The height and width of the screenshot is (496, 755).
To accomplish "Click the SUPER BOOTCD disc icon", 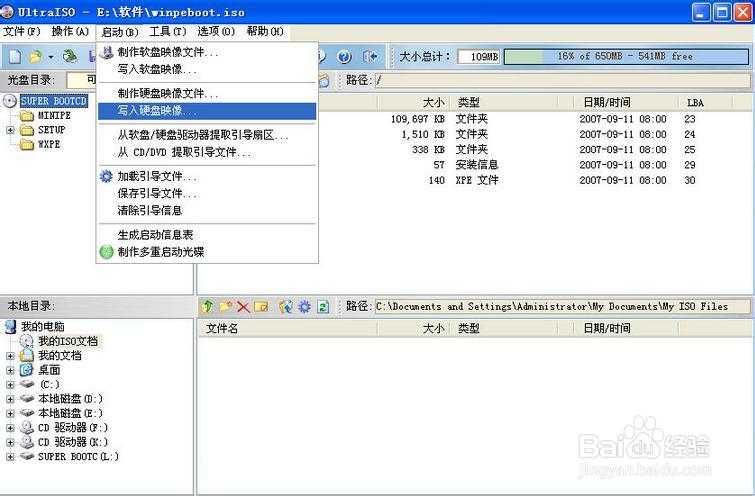I will tap(10, 101).
